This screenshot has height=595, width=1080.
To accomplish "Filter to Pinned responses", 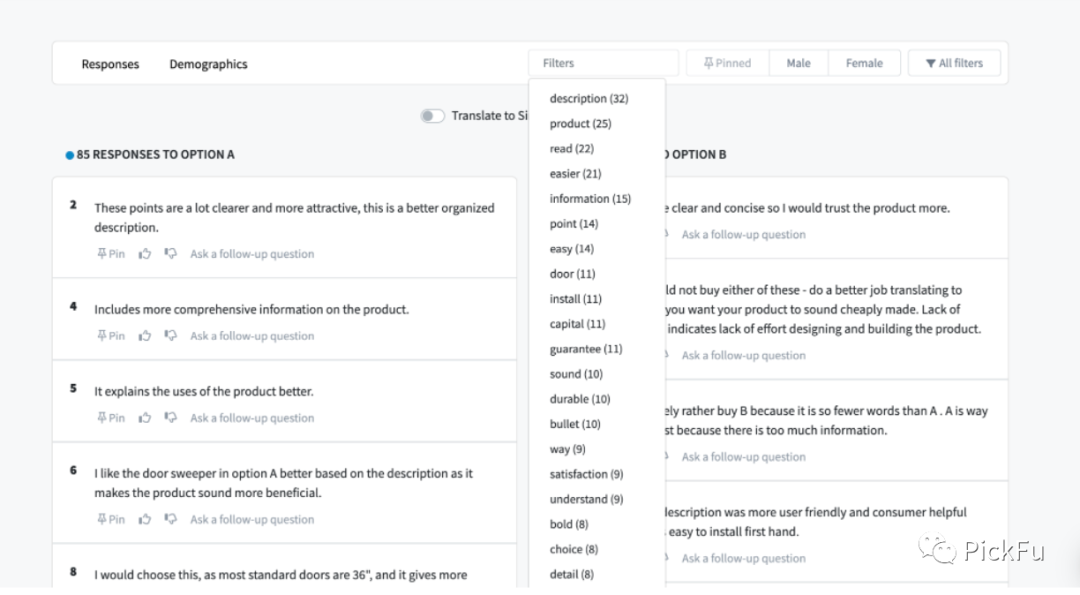I will (727, 63).
